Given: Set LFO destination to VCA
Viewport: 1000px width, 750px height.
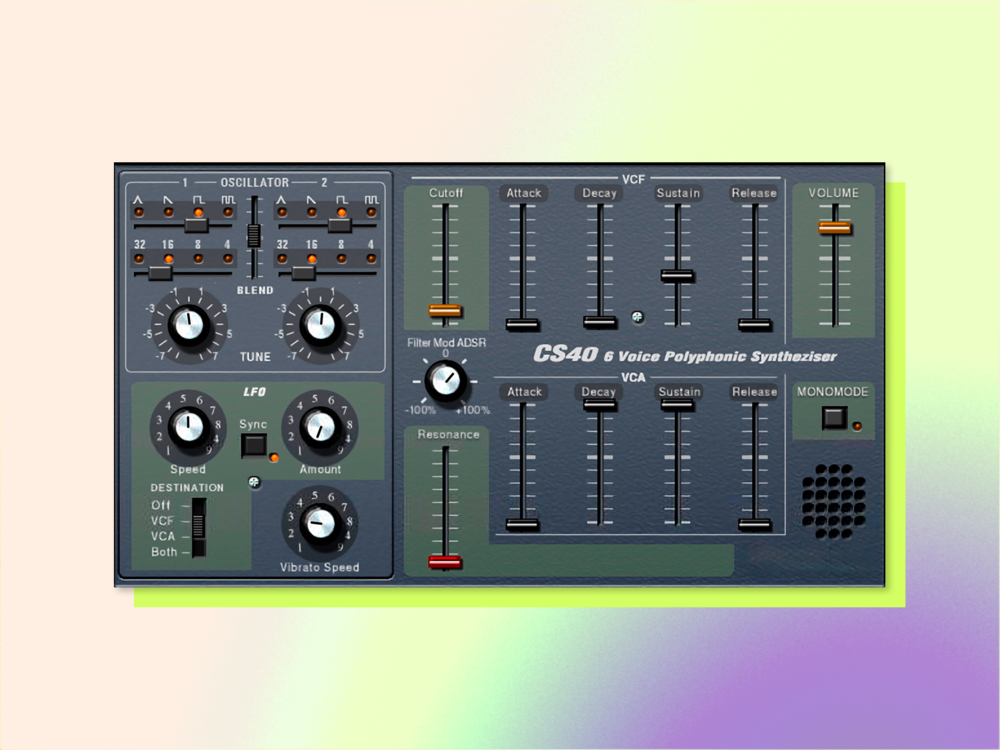Looking at the screenshot, I should [x=163, y=536].
